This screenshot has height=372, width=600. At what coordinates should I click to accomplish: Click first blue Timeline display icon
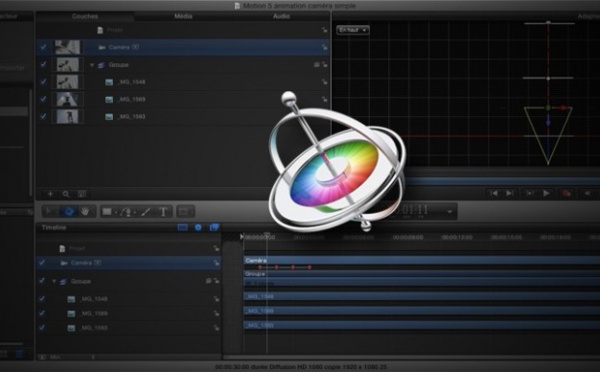pos(183,227)
